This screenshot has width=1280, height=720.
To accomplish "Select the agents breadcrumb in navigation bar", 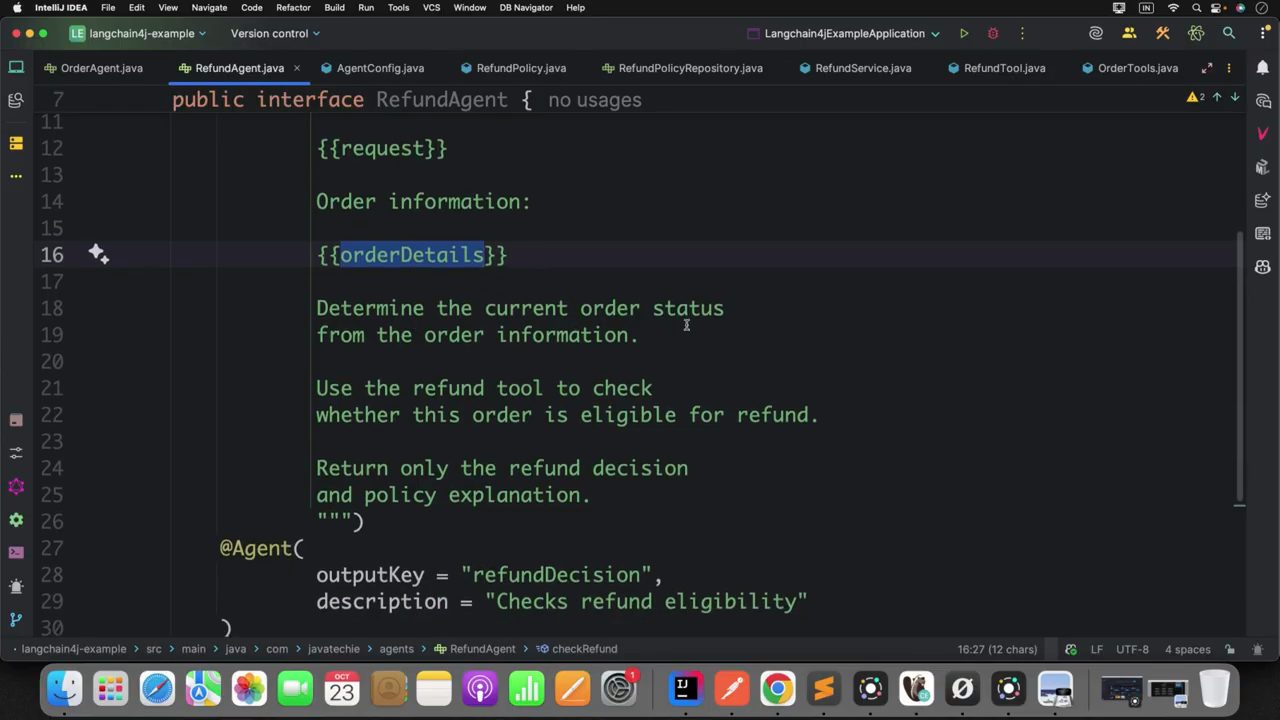I will point(396,649).
